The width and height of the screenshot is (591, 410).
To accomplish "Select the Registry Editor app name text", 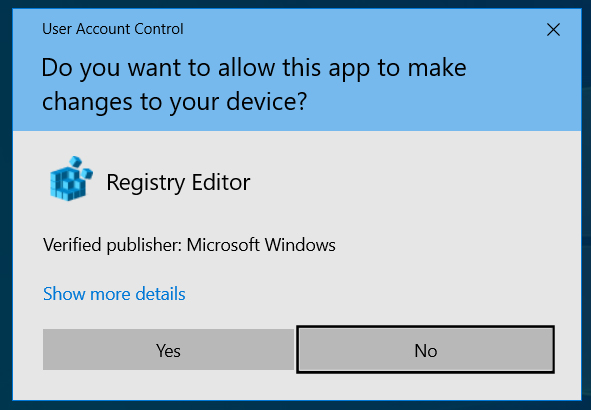I will pos(178,183).
